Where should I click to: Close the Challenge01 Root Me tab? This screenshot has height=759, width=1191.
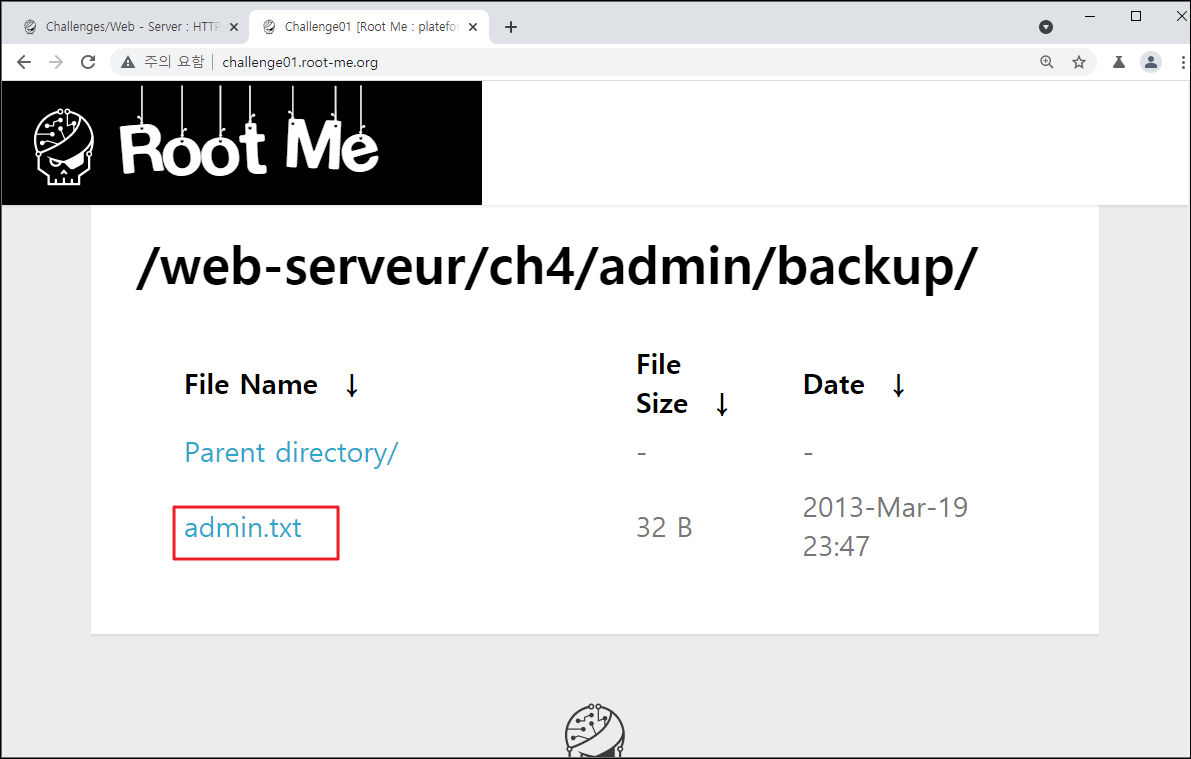tap(473, 27)
